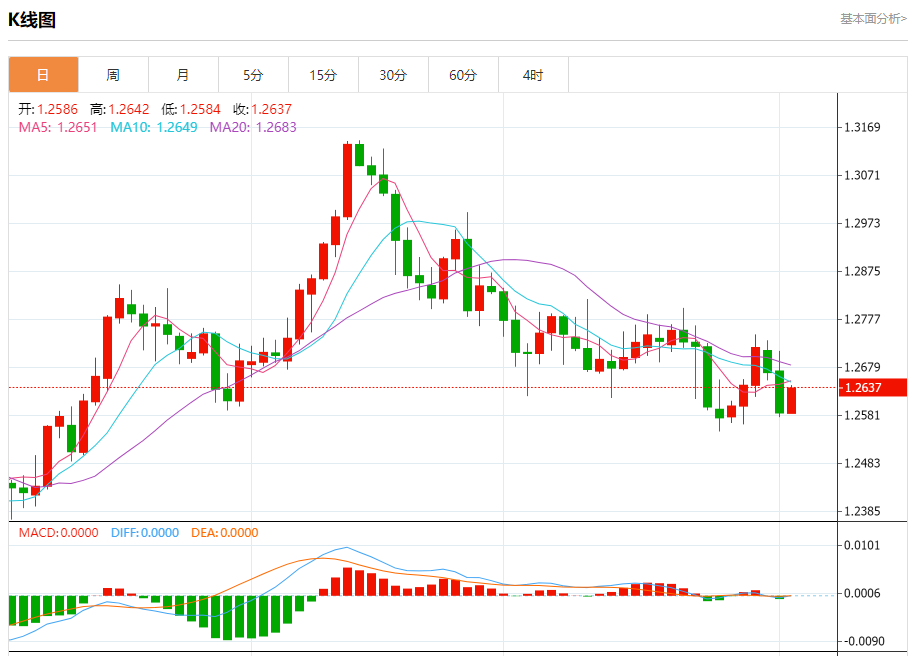Image resolution: width=922 pixels, height=656 pixels.
Task: Switch to the 周 weekly tab
Action: (x=113, y=75)
